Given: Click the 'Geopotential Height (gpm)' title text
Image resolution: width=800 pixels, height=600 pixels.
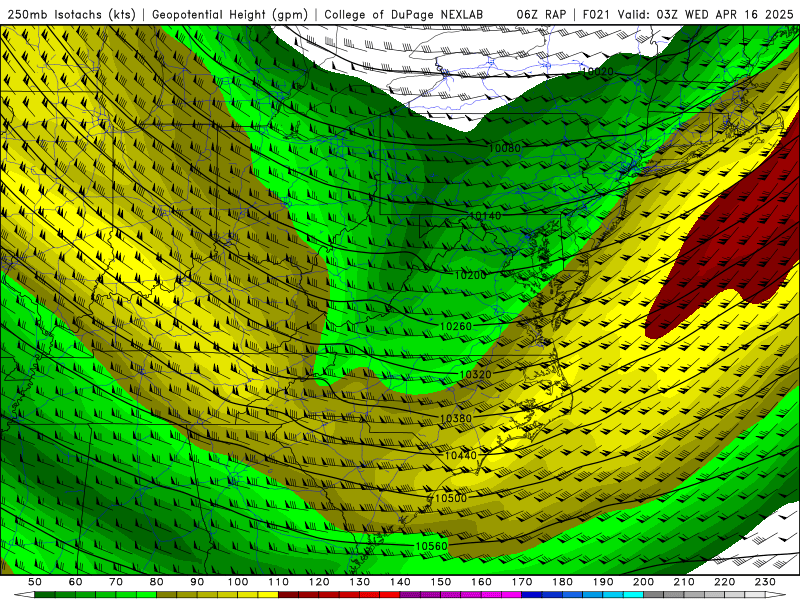Looking at the screenshot, I should [x=230, y=15].
